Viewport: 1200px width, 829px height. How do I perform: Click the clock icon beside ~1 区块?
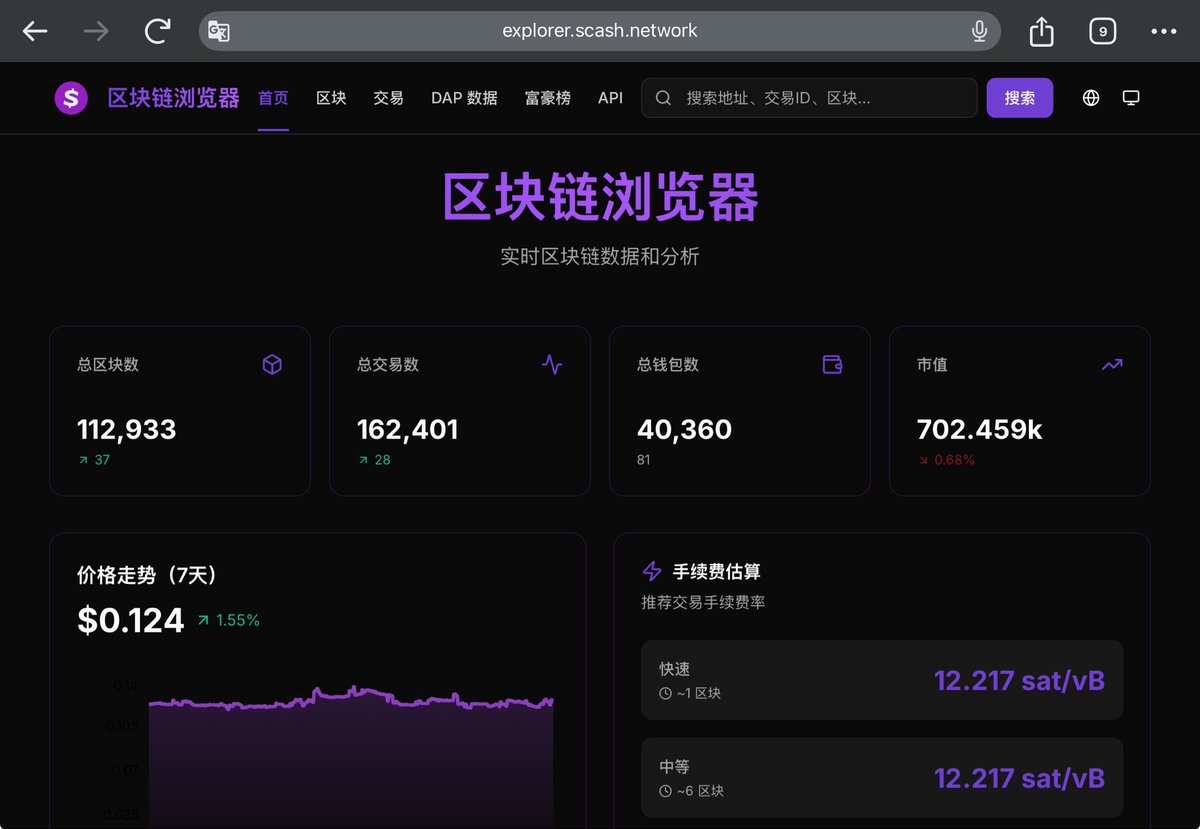click(x=665, y=693)
